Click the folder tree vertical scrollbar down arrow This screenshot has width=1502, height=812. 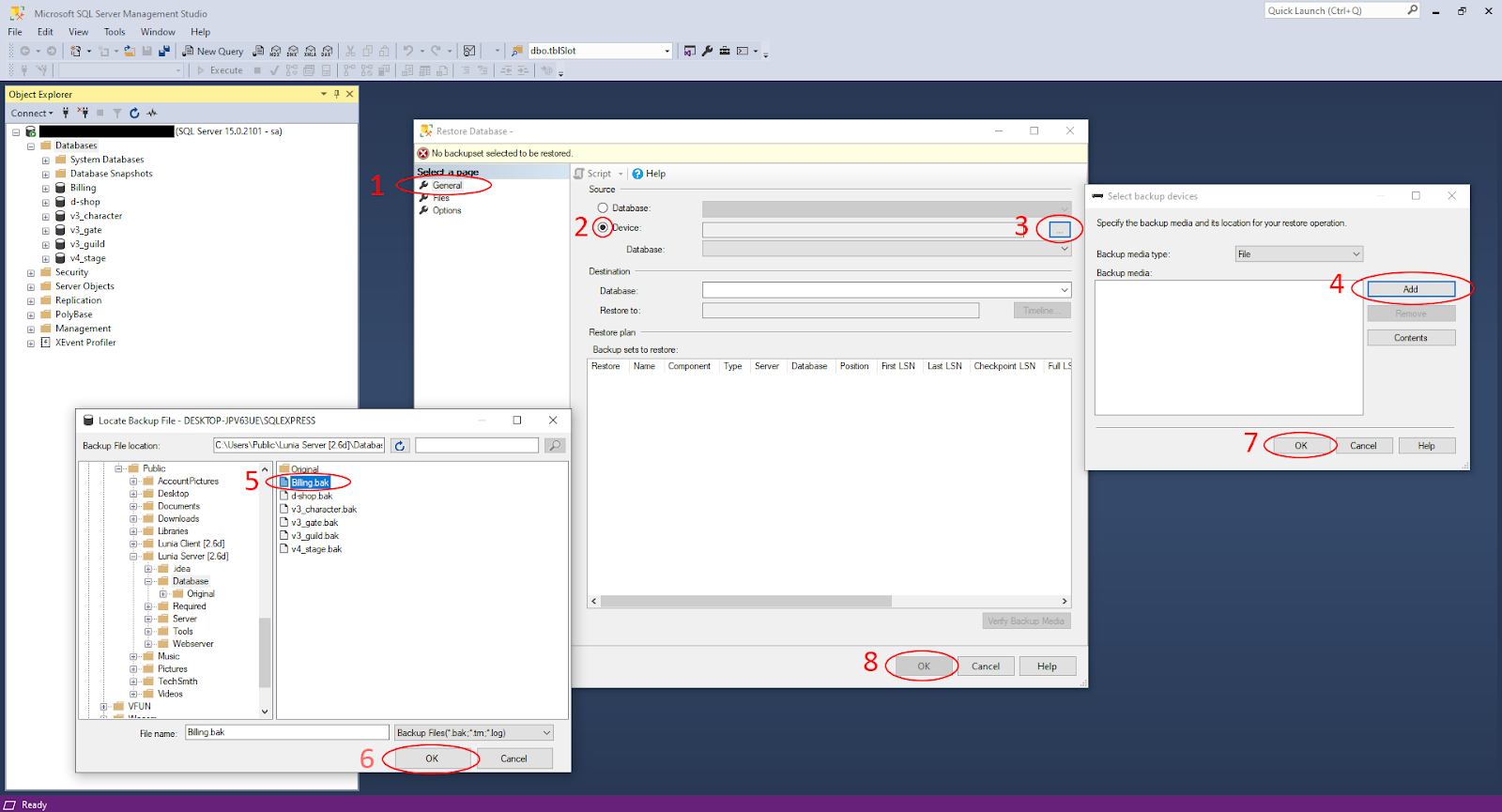(265, 712)
